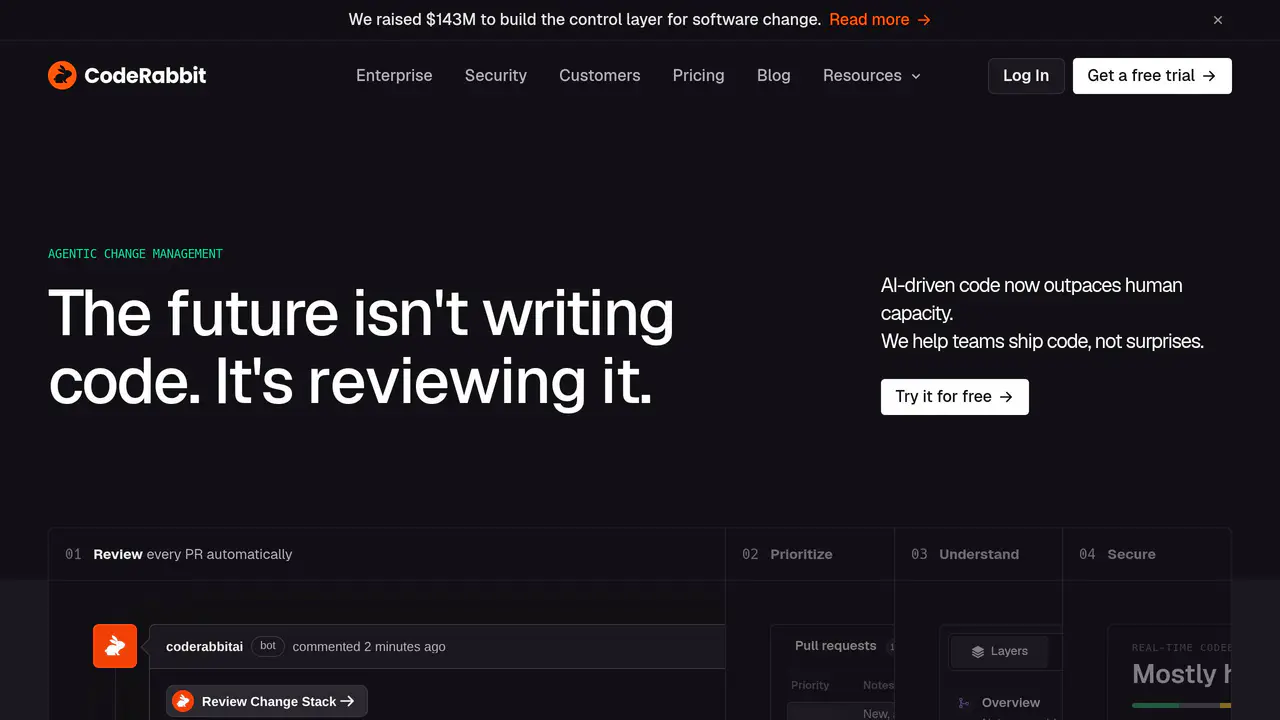Screen dimensions: 1280x720
Task: Switch to the 04 Secure tab
Action: tap(1146, 554)
